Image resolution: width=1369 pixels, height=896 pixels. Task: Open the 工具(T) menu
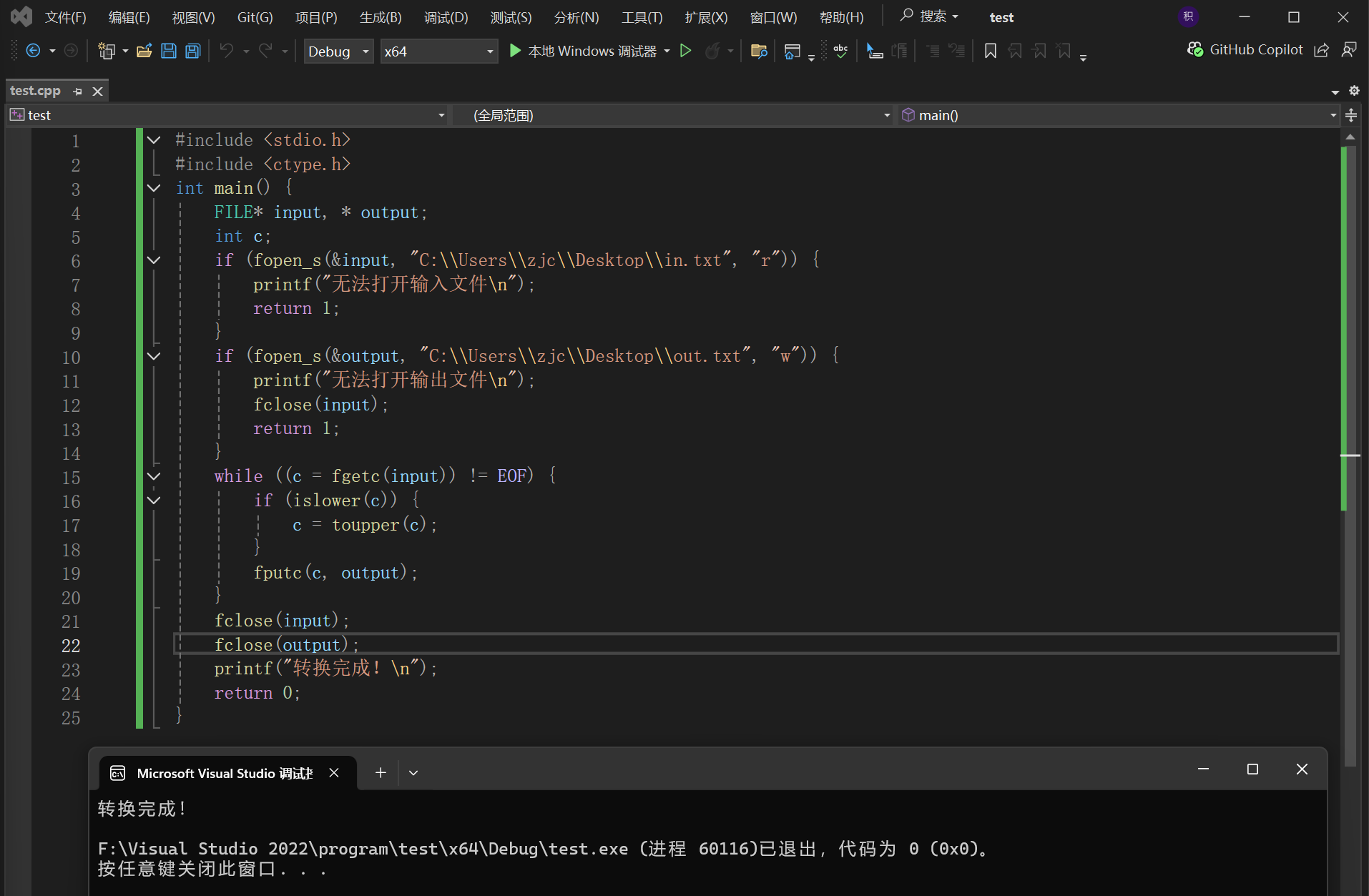click(x=642, y=17)
